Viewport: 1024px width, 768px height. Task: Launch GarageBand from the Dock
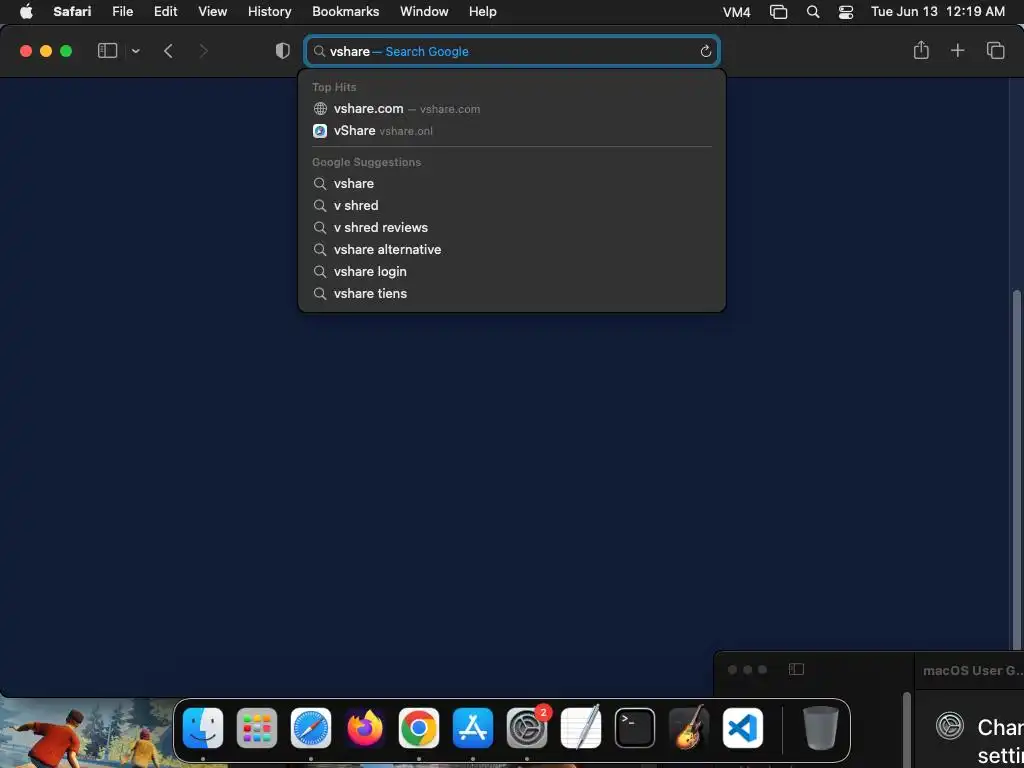click(x=689, y=728)
